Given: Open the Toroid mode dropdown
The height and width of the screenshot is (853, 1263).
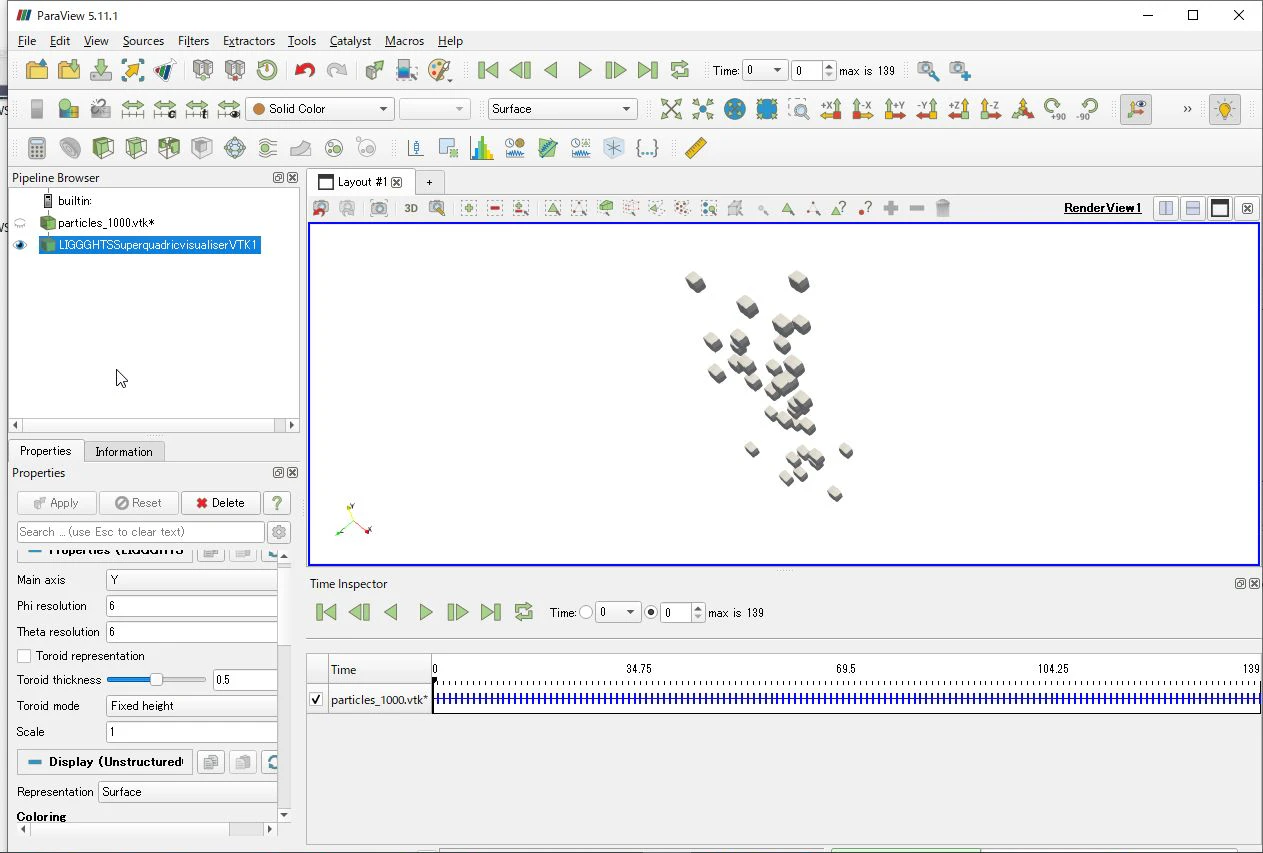Looking at the screenshot, I should [x=191, y=706].
